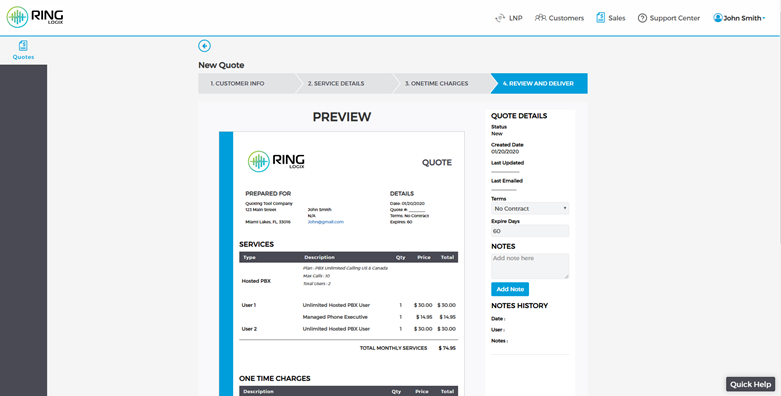This screenshot has width=781, height=396.
Task: Click the Expire Days field
Action: point(530,231)
